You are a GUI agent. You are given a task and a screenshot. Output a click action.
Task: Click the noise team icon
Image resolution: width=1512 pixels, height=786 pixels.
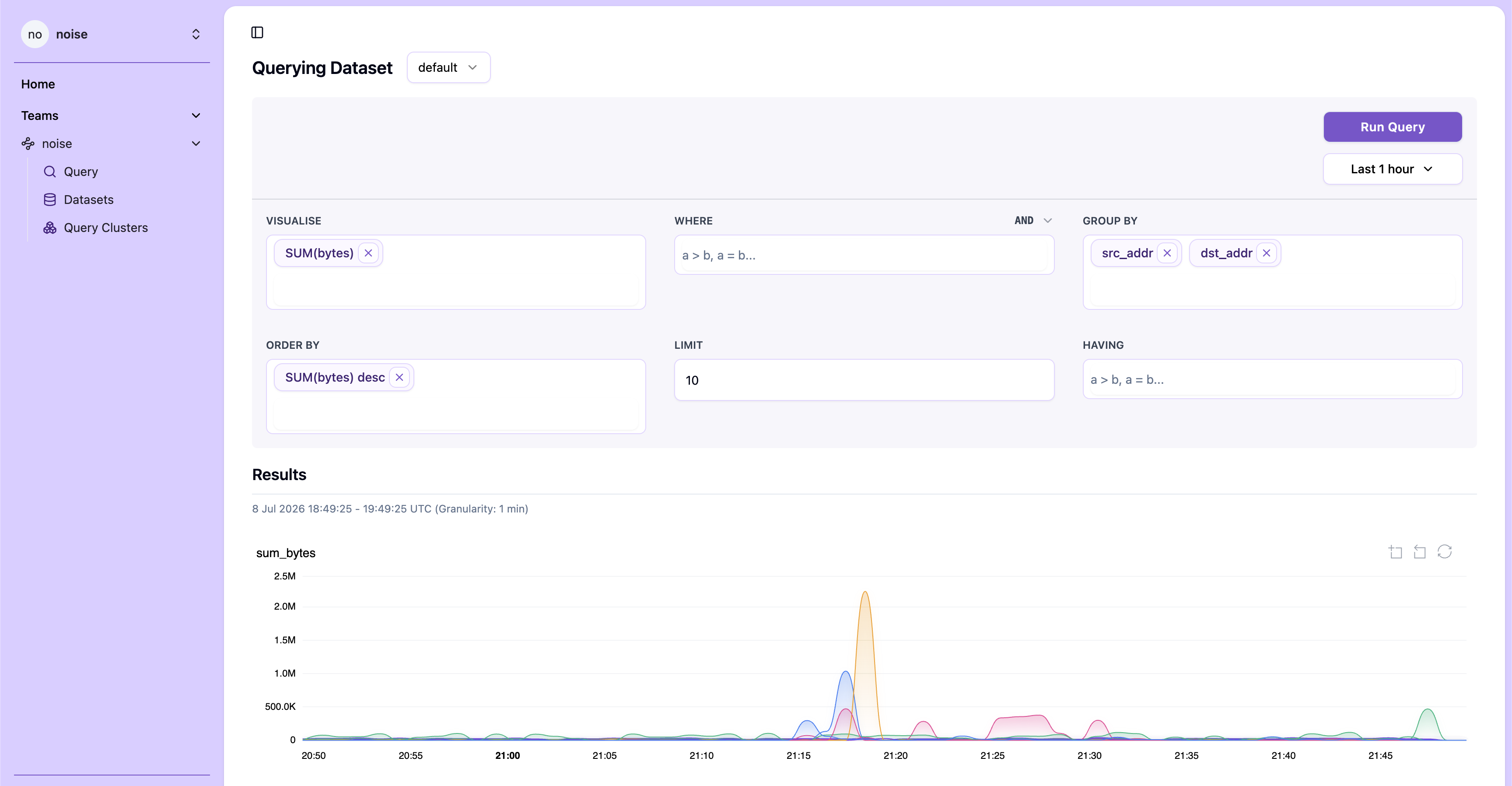click(x=28, y=144)
